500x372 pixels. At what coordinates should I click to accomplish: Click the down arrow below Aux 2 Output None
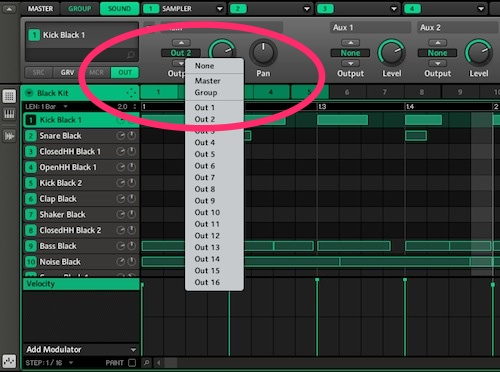point(437,63)
